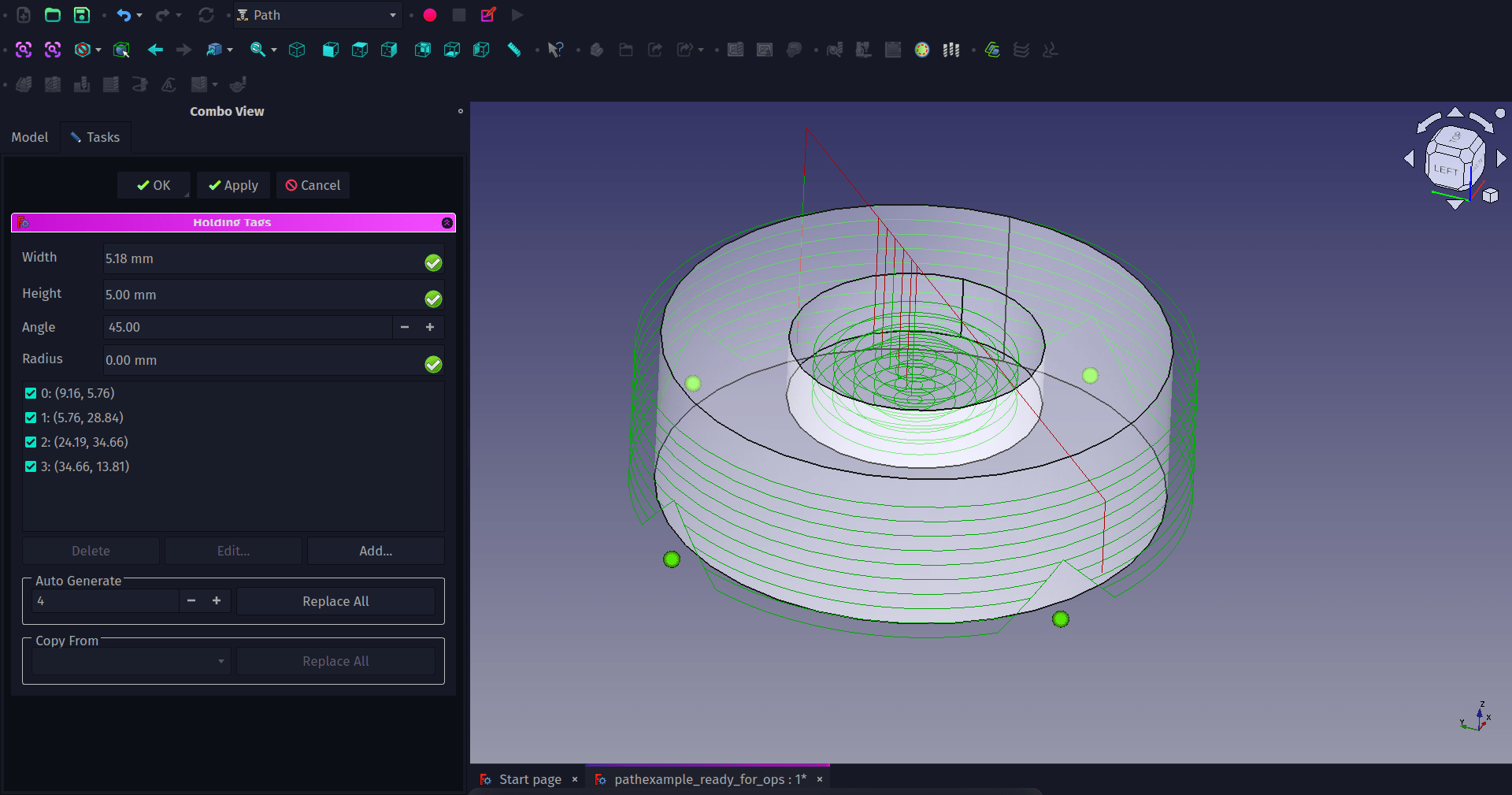Open the Path workbench dropdown
Viewport: 1512px width, 795px height.
coord(318,15)
